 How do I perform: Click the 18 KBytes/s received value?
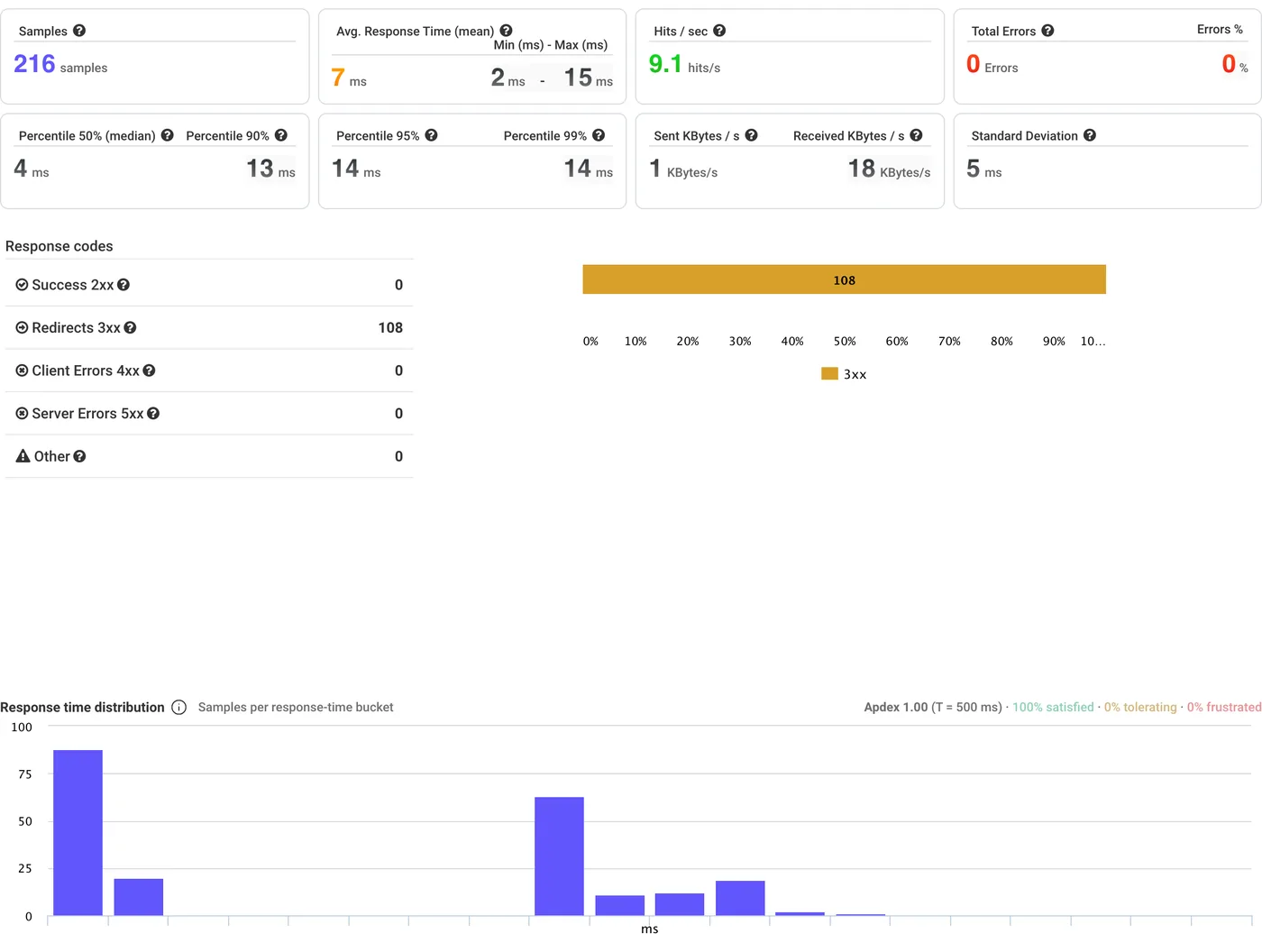889,169
